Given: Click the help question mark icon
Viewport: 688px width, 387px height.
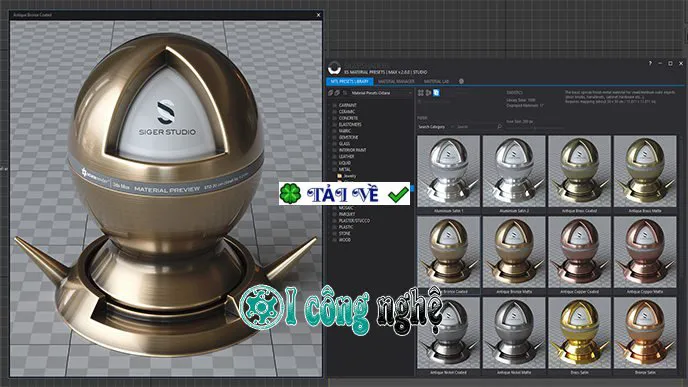Looking at the screenshot, I should coord(650,64).
